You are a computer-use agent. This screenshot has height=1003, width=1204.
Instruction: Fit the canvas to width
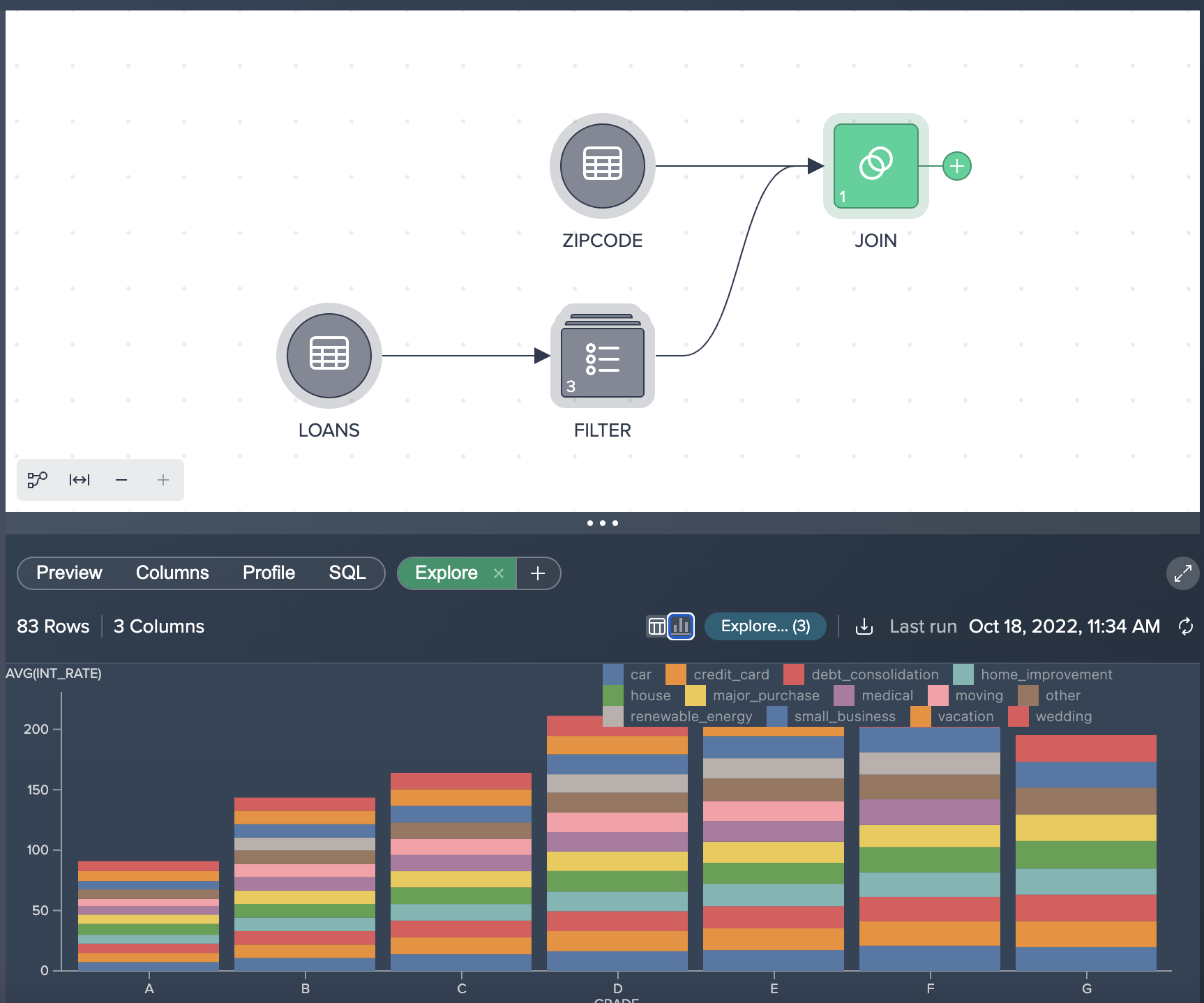click(x=80, y=480)
